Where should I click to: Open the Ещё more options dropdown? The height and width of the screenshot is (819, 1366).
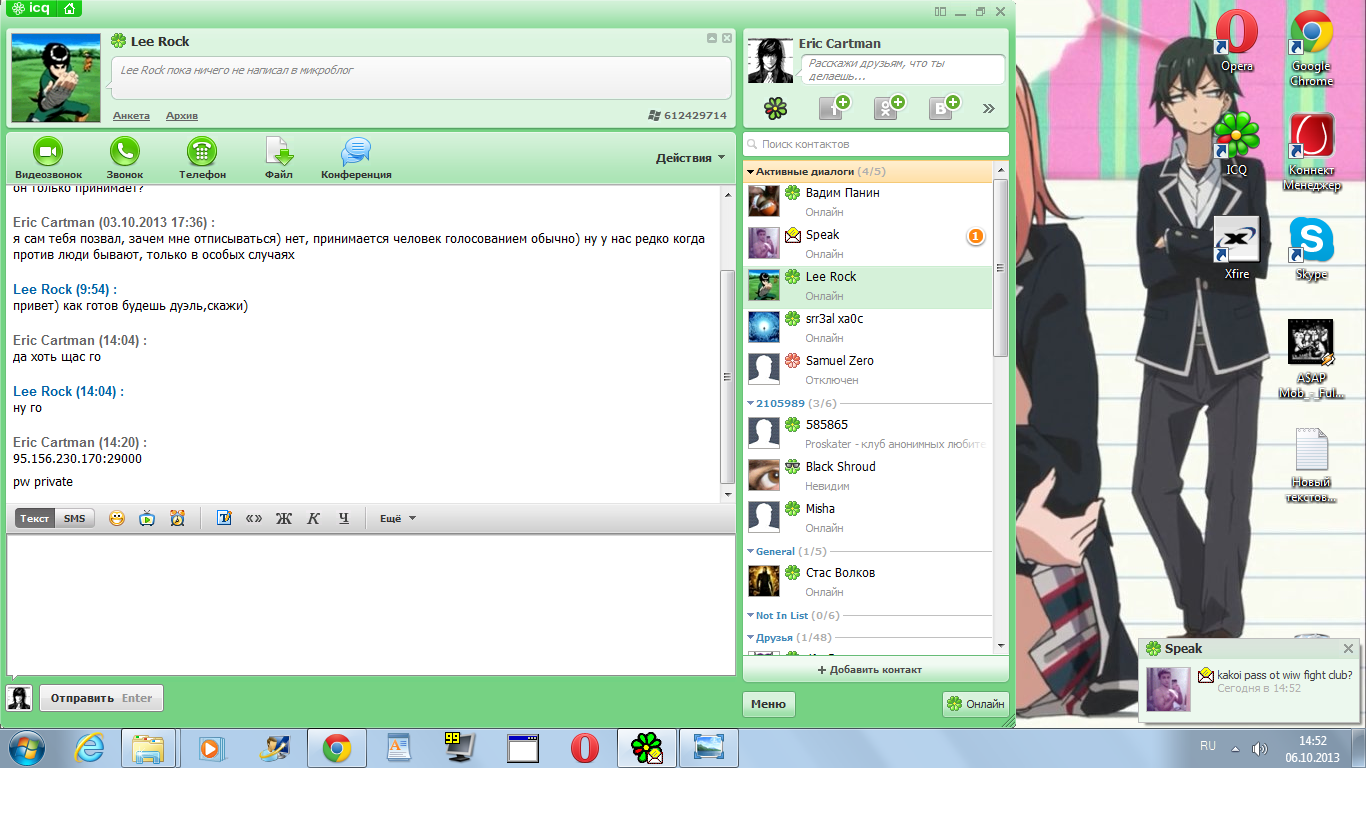click(398, 518)
